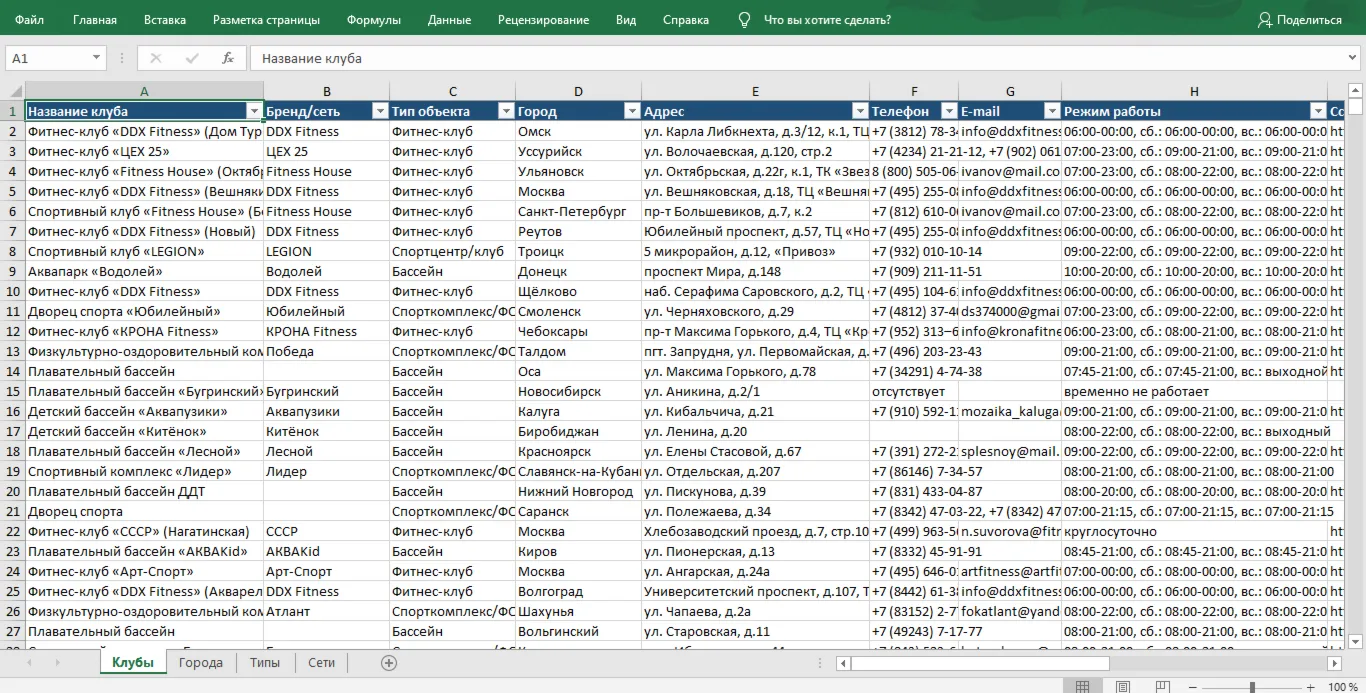Viewport: 1366px width, 693px height.
Task: Open the Рецензирование ribbon tab
Action: coord(543,19)
